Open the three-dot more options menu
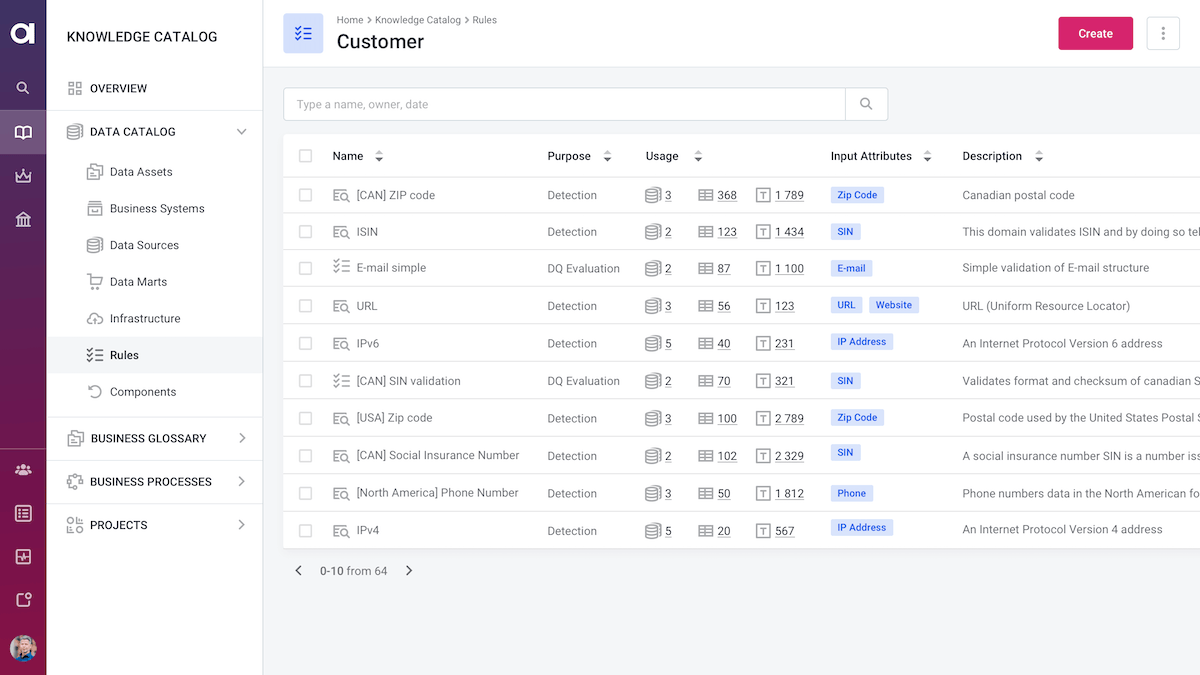The image size is (1200, 675). pyautogui.click(x=1163, y=33)
